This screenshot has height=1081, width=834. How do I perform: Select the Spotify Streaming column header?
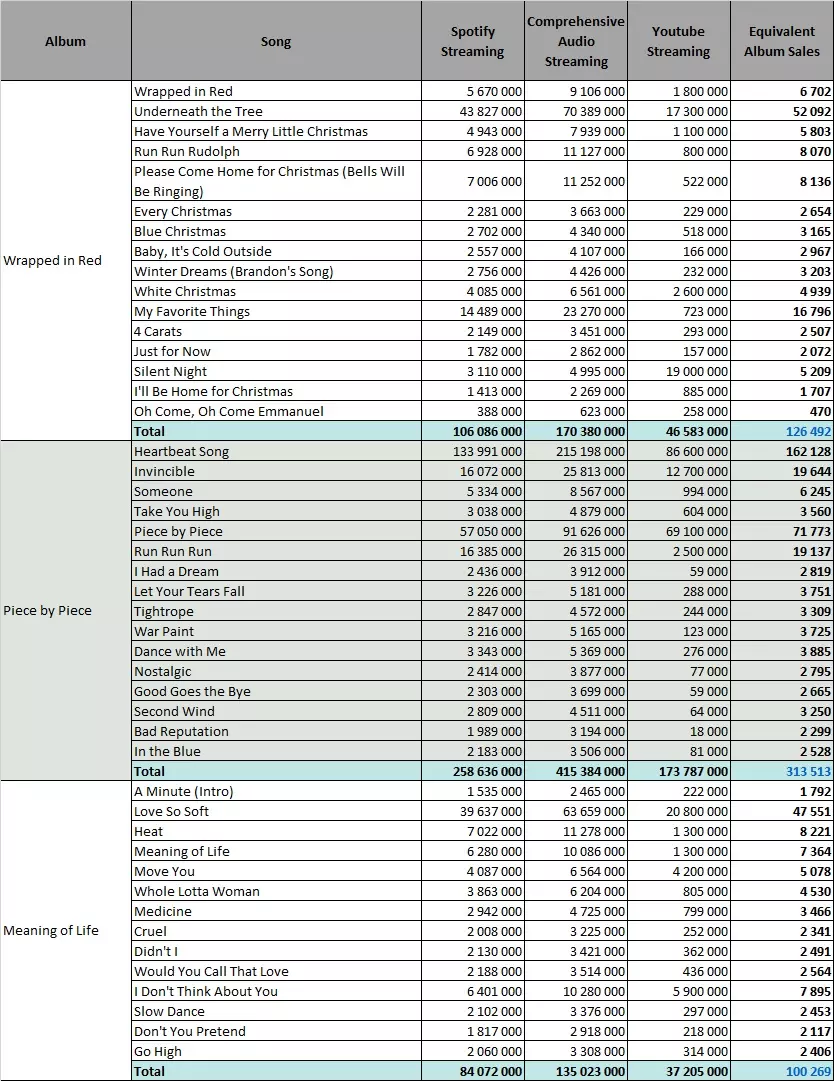coord(472,41)
